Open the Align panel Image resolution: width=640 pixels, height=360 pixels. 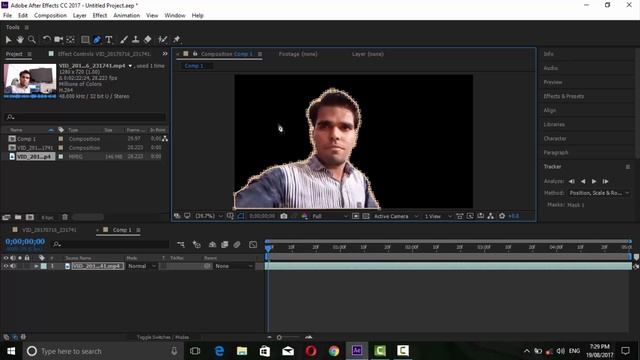(549, 111)
